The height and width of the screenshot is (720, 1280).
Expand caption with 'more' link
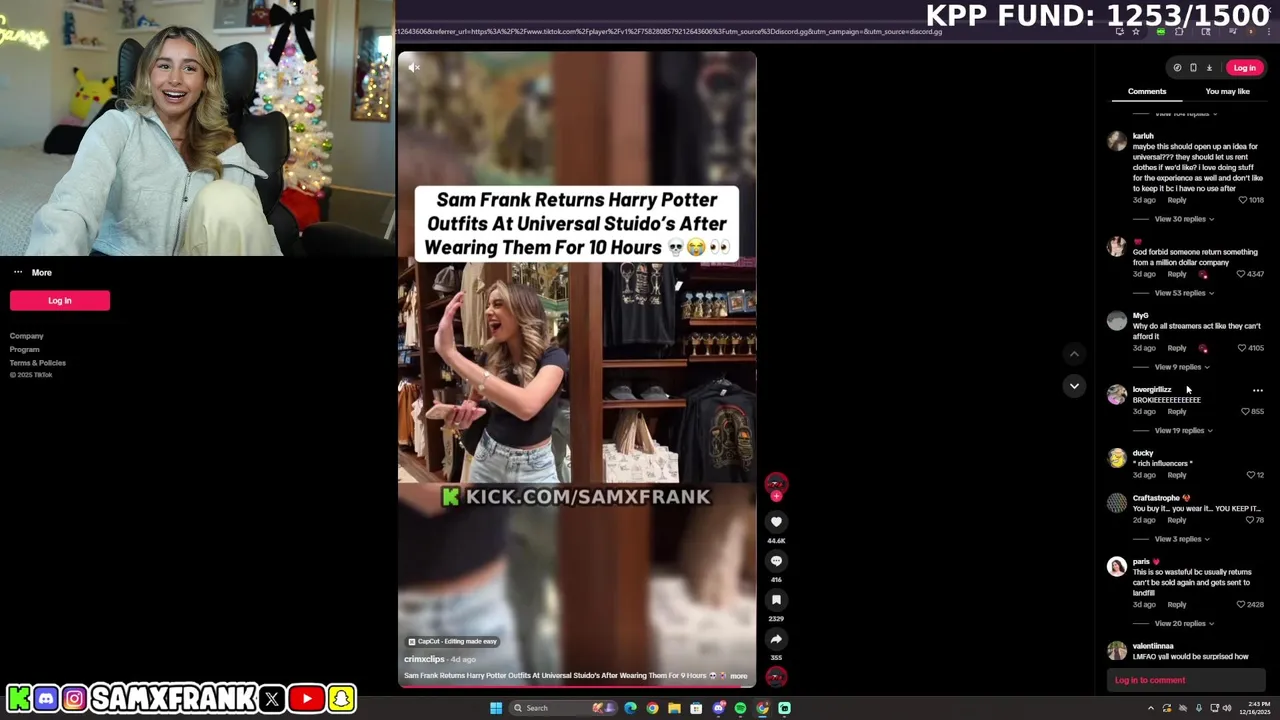click(738, 676)
